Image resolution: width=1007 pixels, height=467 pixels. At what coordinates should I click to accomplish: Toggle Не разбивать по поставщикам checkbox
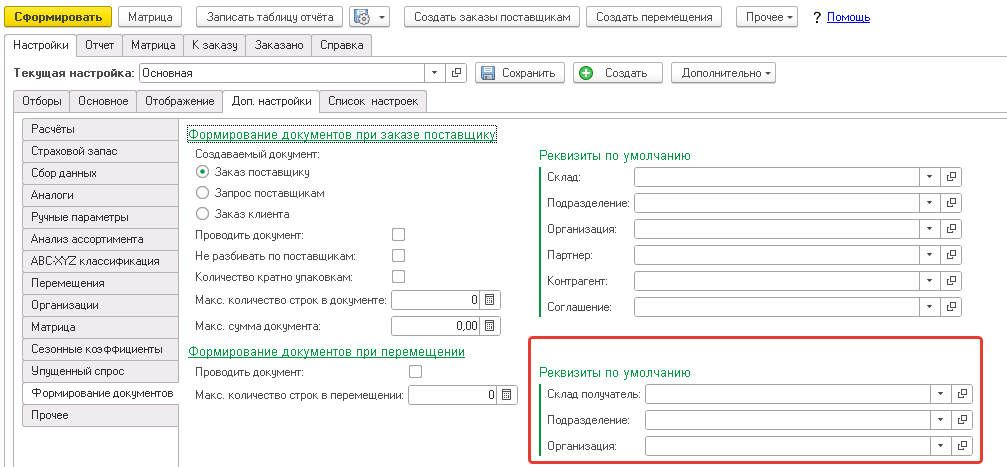point(398,256)
